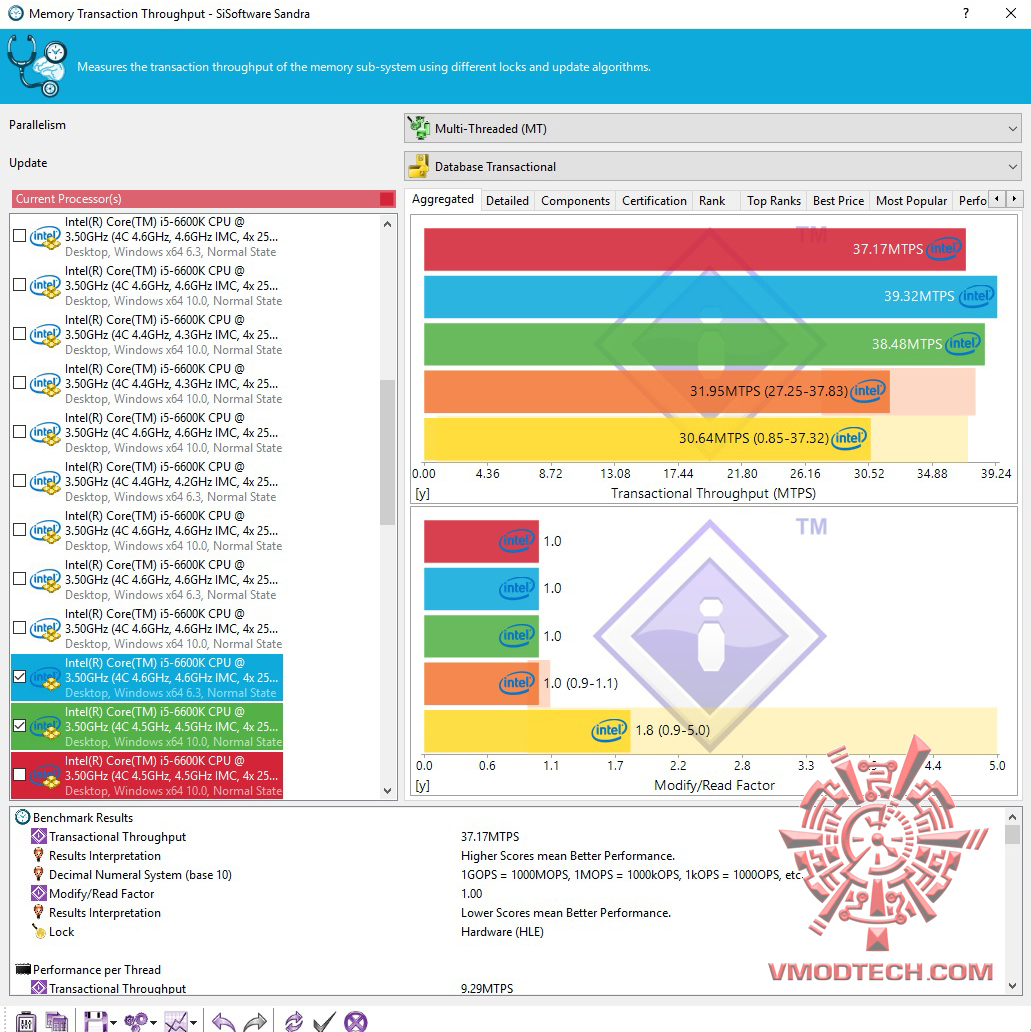Click the Lock row icon
This screenshot has height=1032, width=1031.
pos(39,931)
